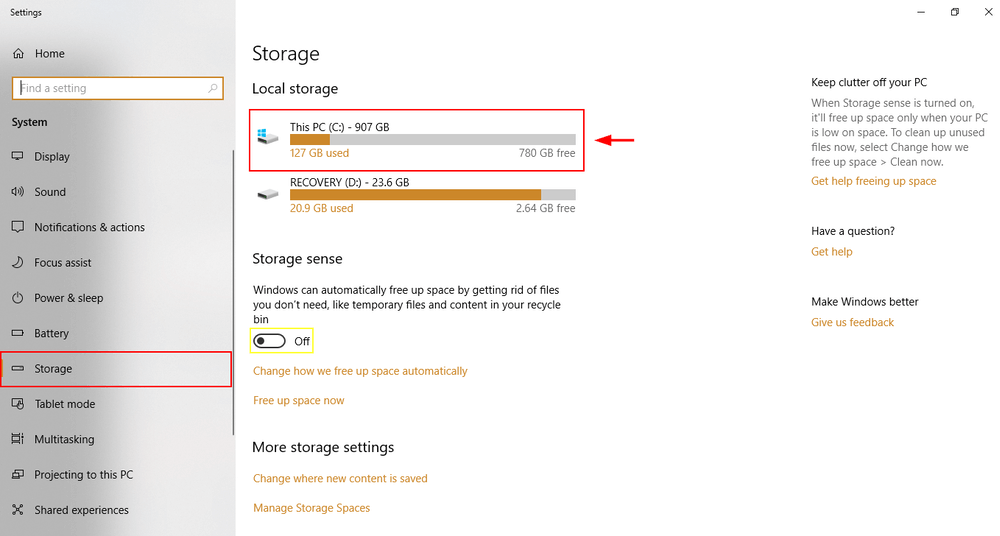The width and height of the screenshot is (1000, 536).
Task: Open Shared experiences settings
Action: coord(81,510)
